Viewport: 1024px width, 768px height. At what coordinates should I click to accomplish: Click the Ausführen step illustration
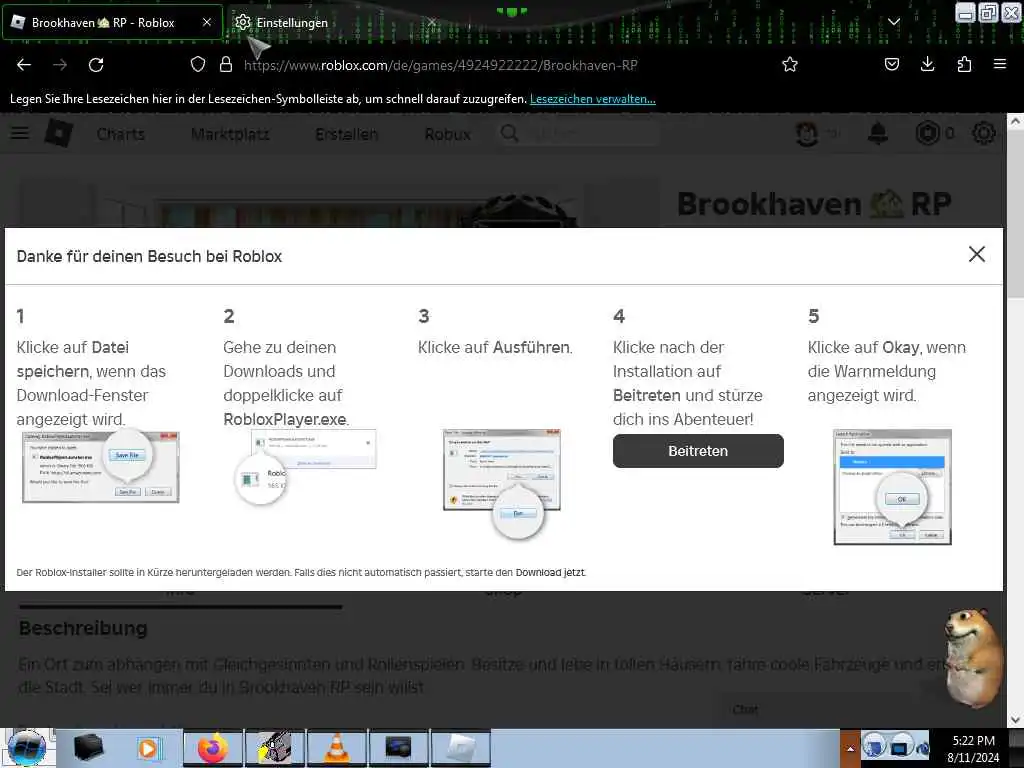[x=502, y=483]
